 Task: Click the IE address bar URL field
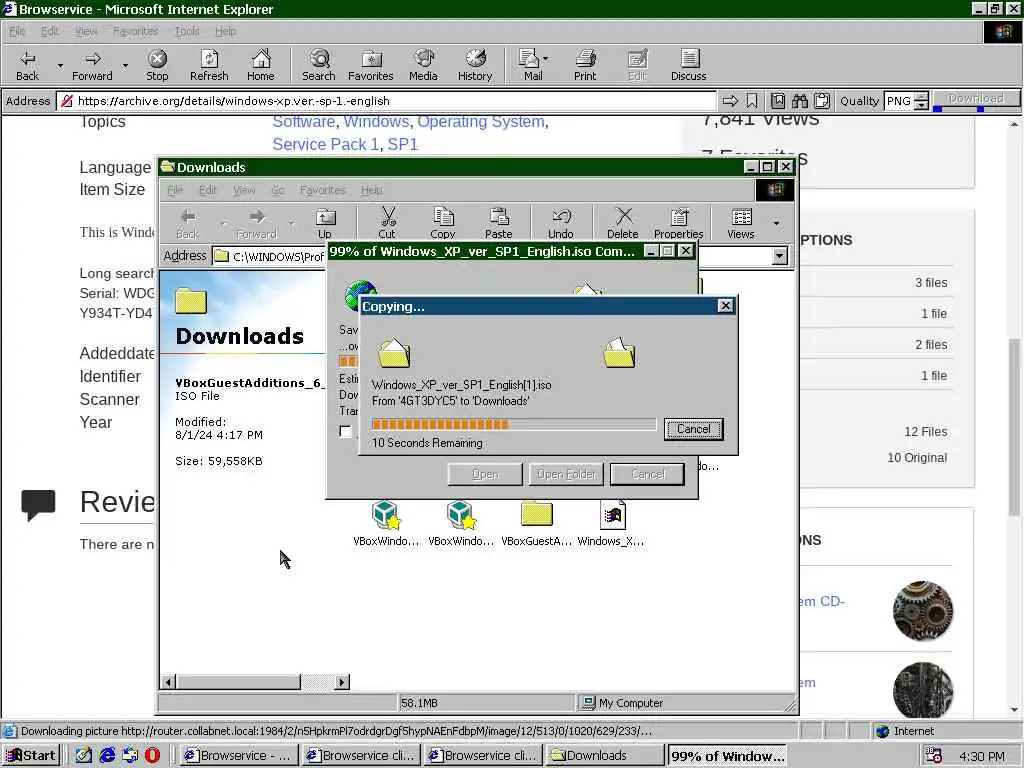387,101
